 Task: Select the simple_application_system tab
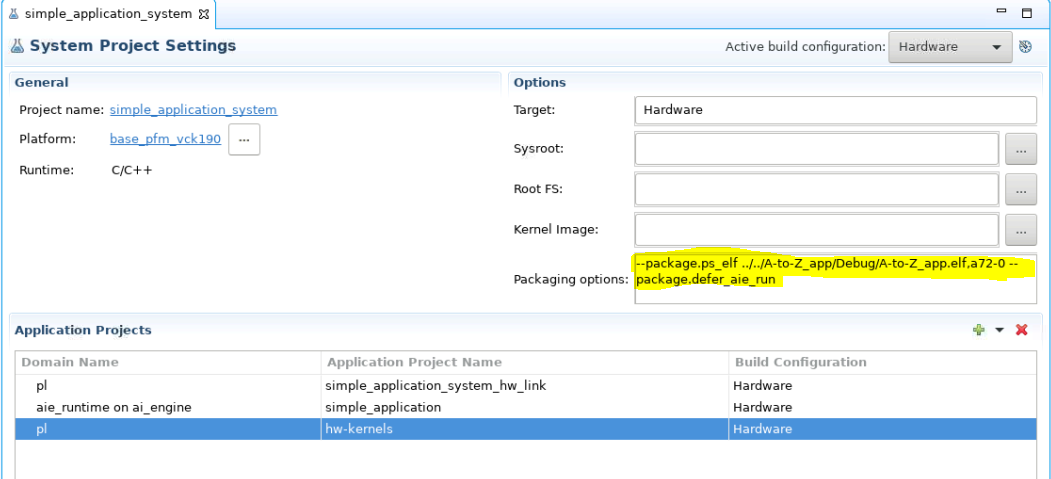pyautogui.click(x=105, y=13)
